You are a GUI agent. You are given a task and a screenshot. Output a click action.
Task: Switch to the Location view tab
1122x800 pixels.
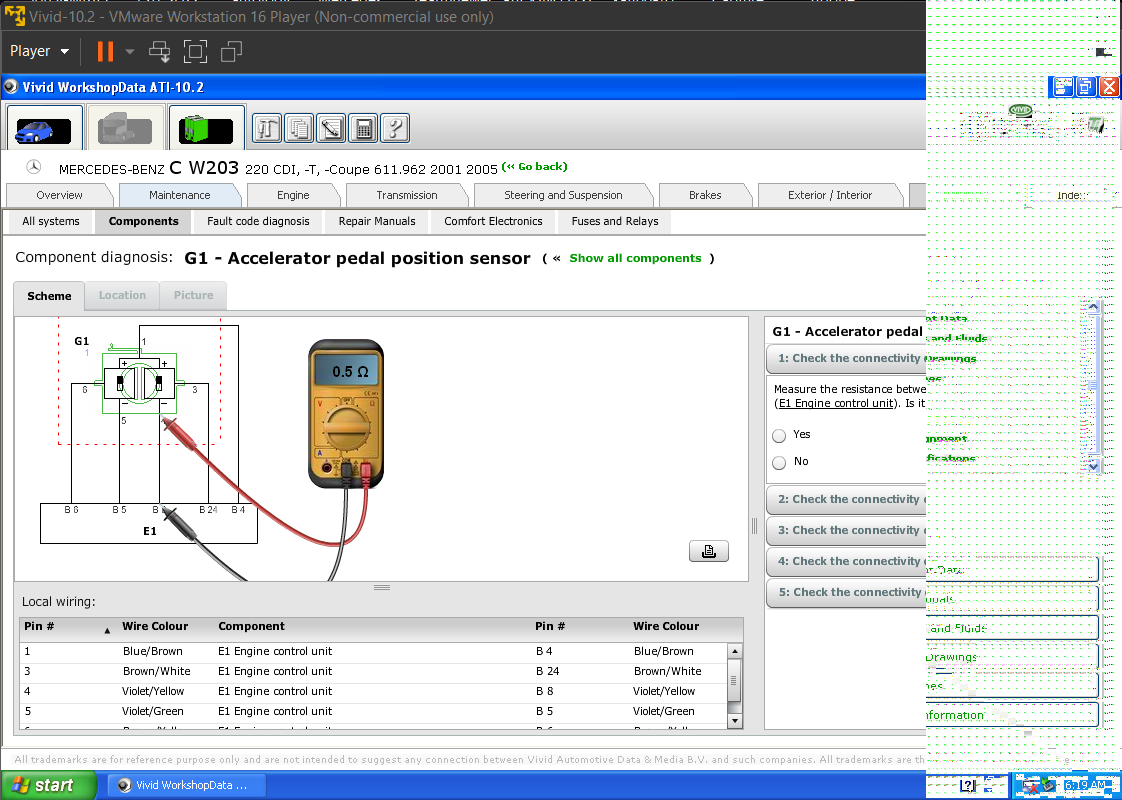122,296
